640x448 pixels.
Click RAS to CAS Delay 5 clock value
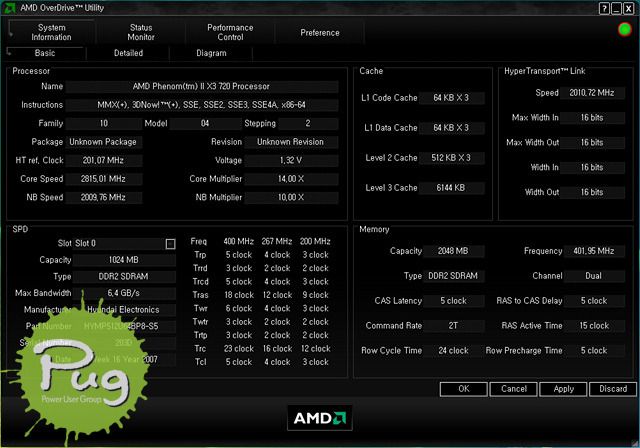[x=594, y=301]
